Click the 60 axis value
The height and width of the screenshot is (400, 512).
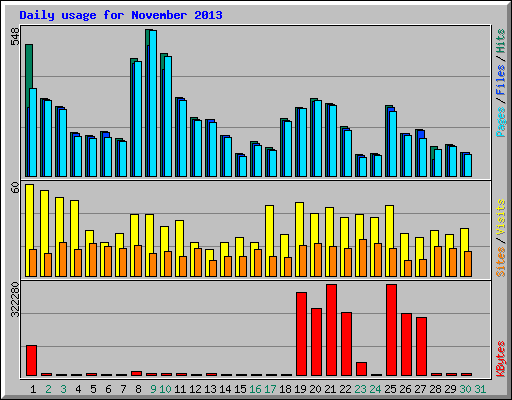click(x=15, y=188)
